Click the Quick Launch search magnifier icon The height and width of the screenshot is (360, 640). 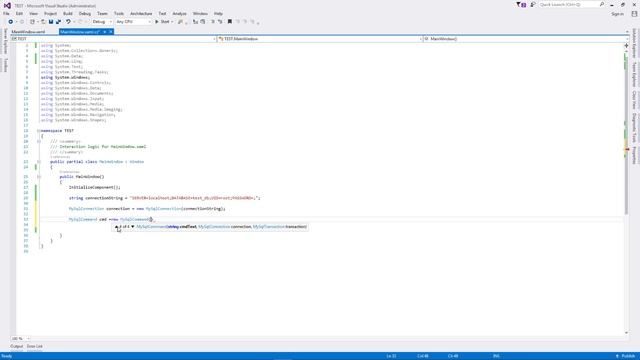point(602,4)
